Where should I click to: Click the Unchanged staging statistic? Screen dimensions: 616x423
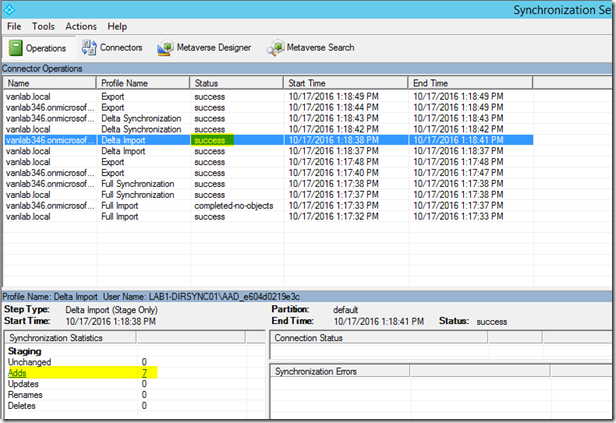pos(29,362)
